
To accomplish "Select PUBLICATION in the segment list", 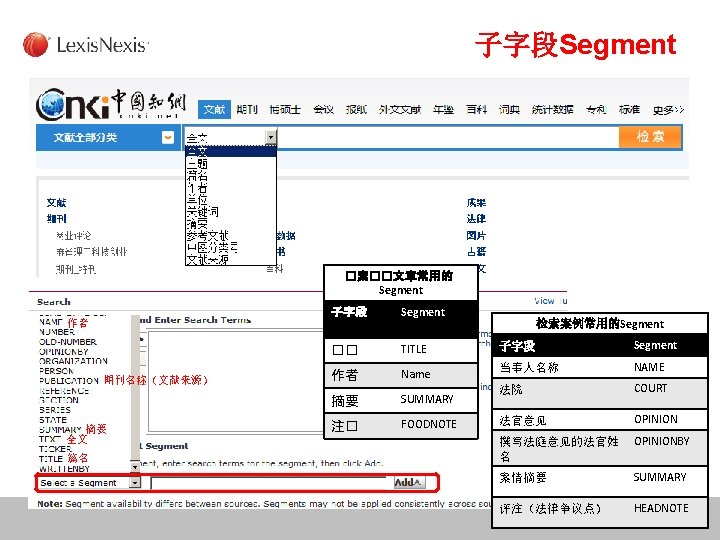I will point(69,381).
